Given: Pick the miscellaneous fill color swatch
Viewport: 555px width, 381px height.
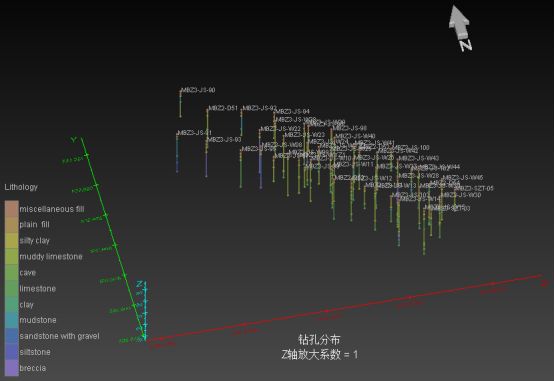Looking at the screenshot, I should coord(12,209).
